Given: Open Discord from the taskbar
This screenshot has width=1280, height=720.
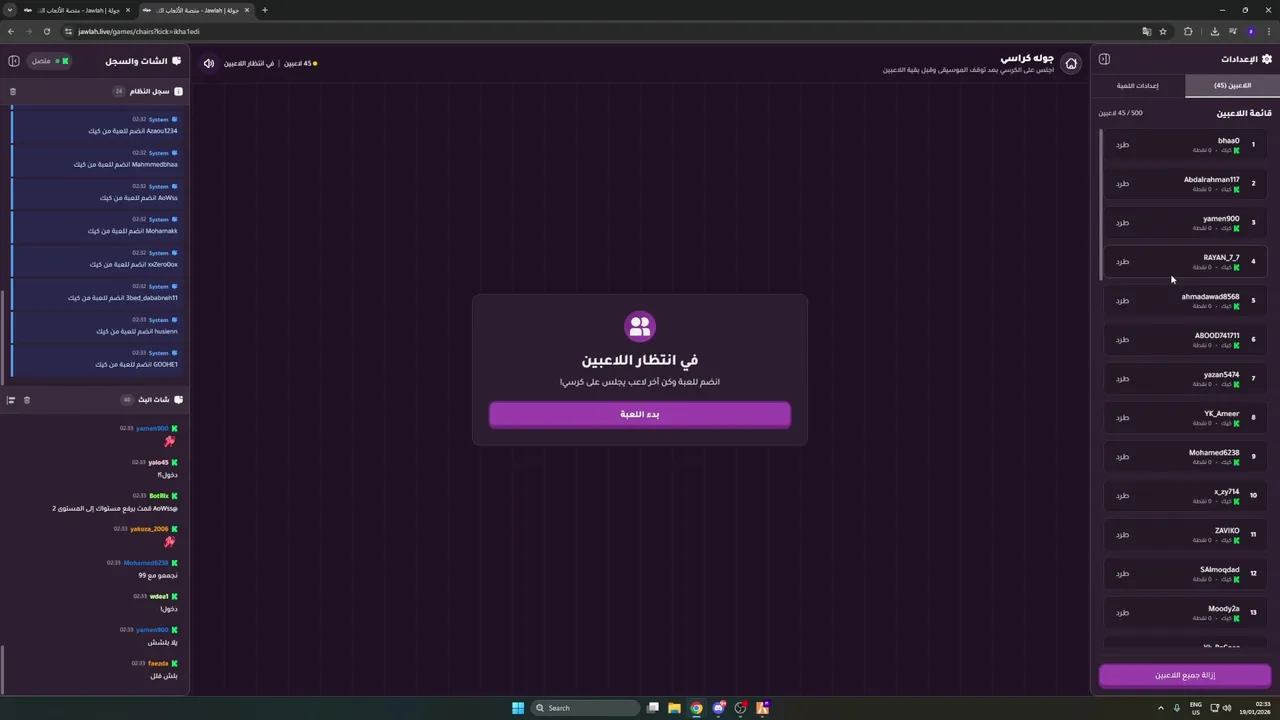Looking at the screenshot, I should point(718,708).
